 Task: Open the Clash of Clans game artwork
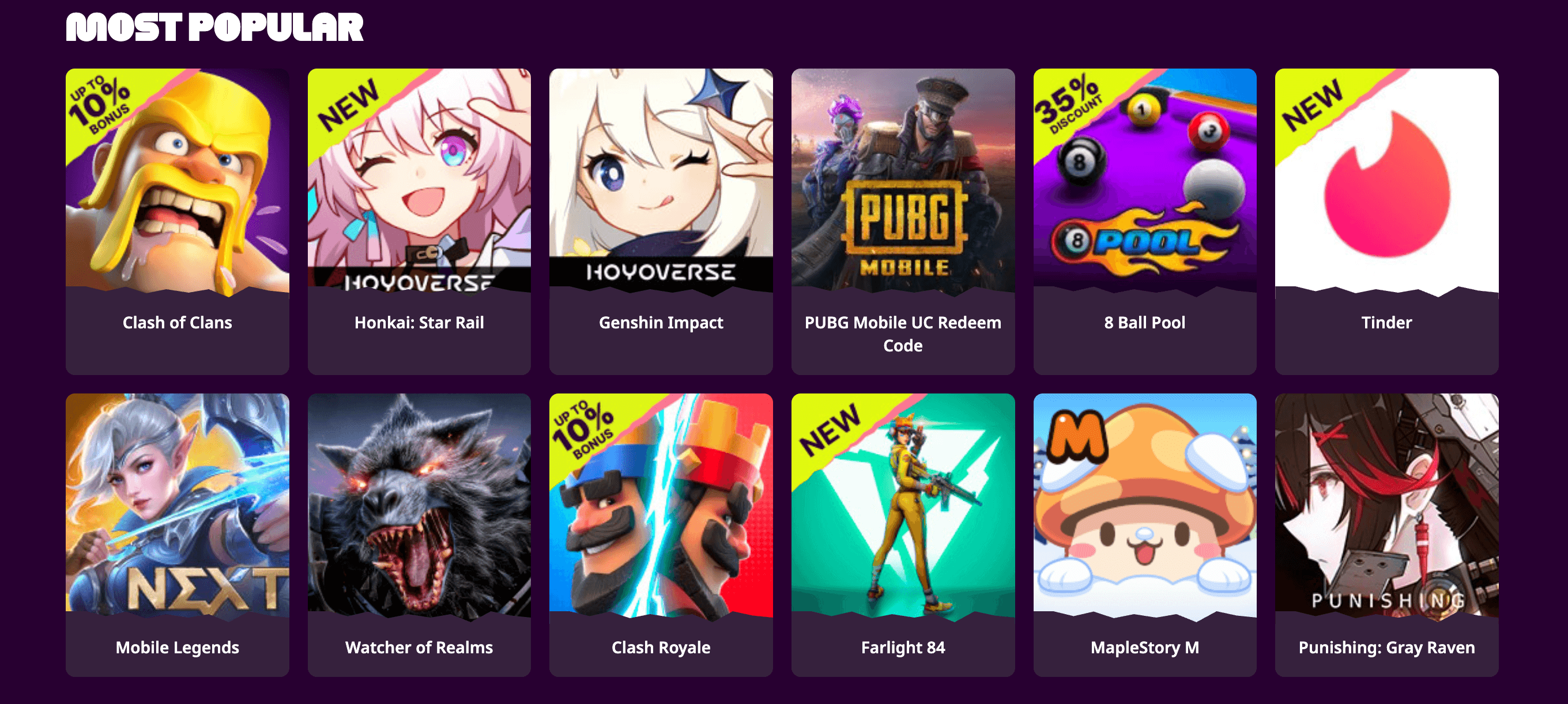[177, 183]
